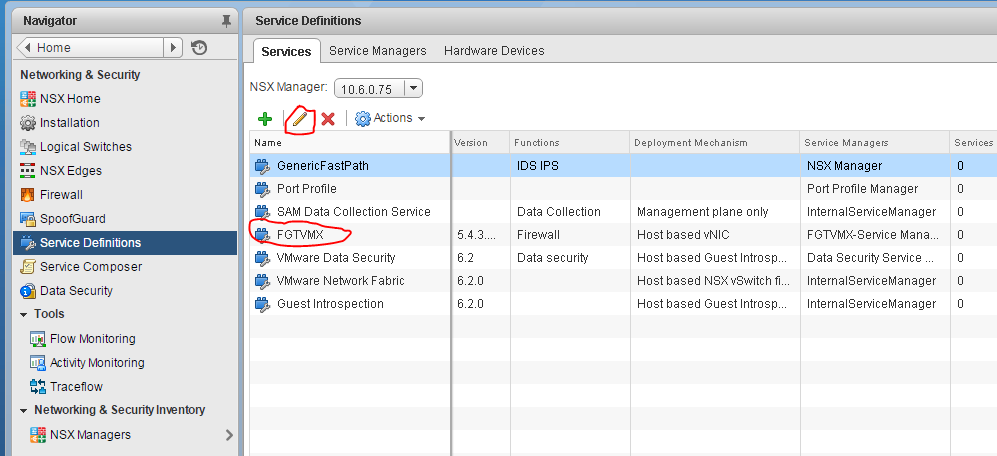This screenshot has height=456, width=997.
Task: Select the Guest Introspection row
Action: [x=623, y=304]
